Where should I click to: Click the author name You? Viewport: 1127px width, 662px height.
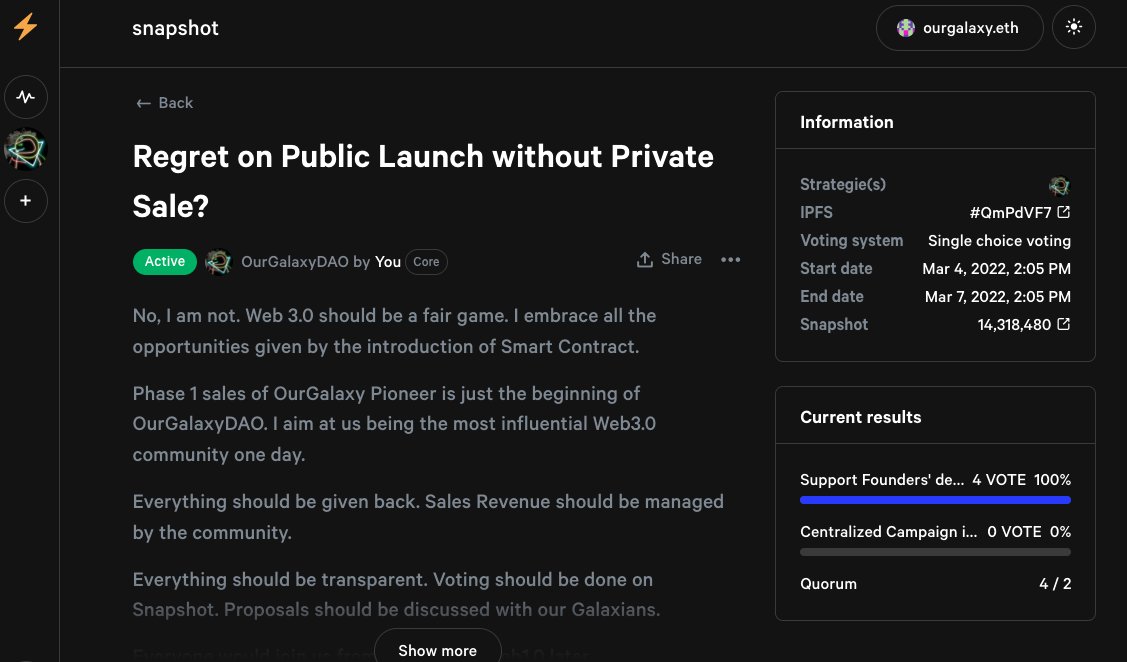tap(387, 262)
